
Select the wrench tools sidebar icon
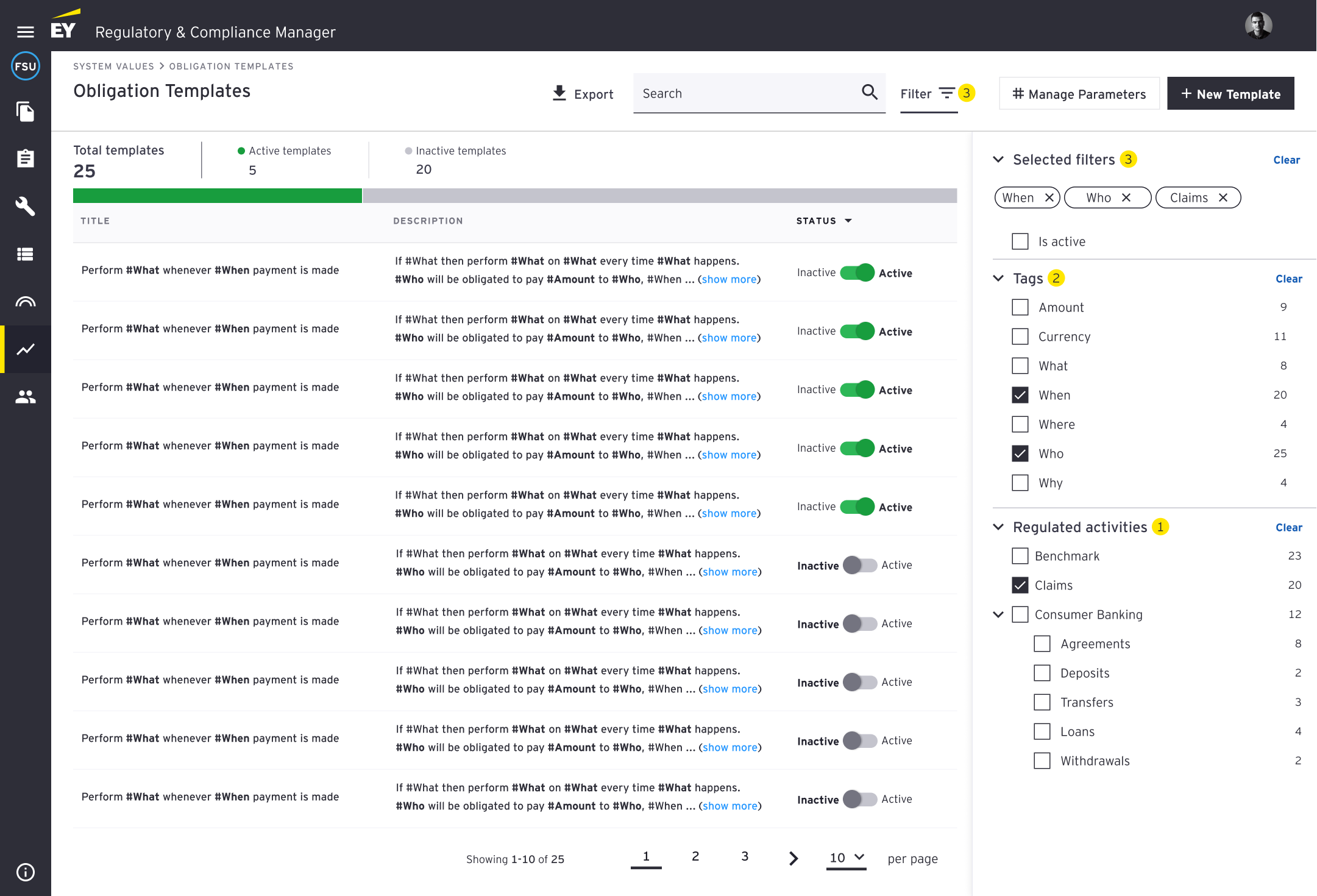pyautogui.click(x=25, y=206)
